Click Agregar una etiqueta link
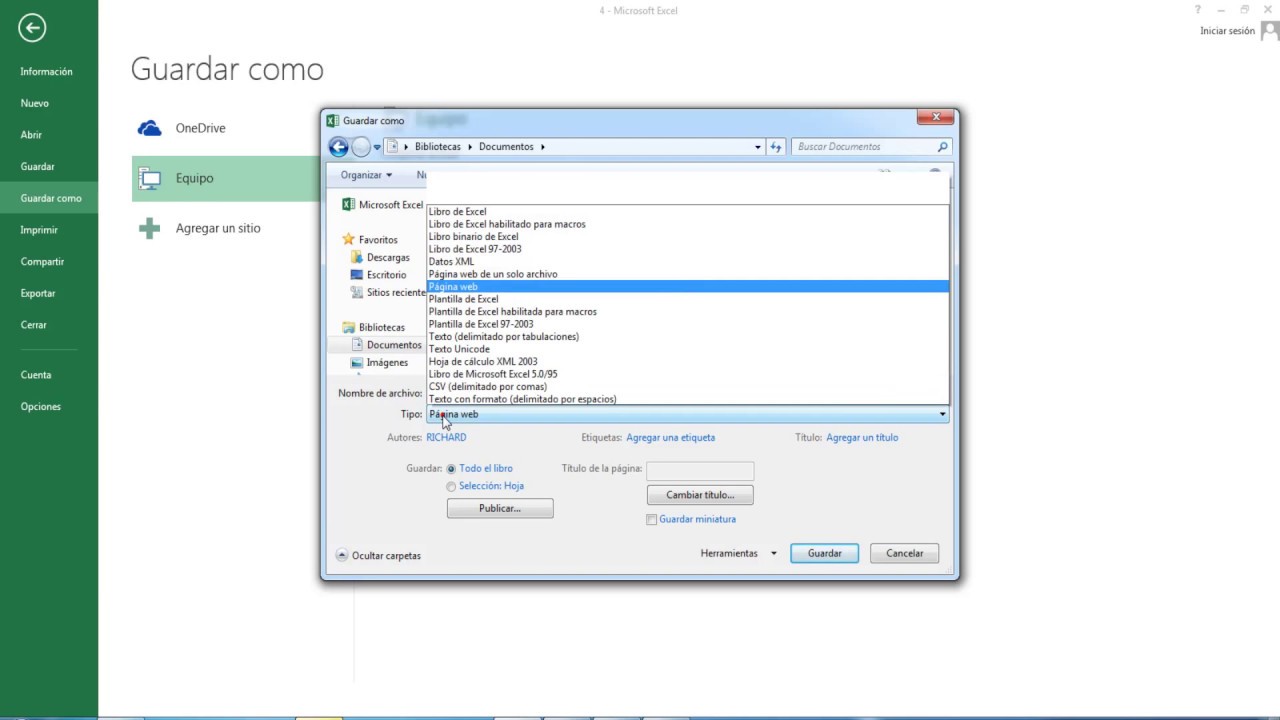The image size is (1280, 720). pyautogui.click(x=670, y=438)
